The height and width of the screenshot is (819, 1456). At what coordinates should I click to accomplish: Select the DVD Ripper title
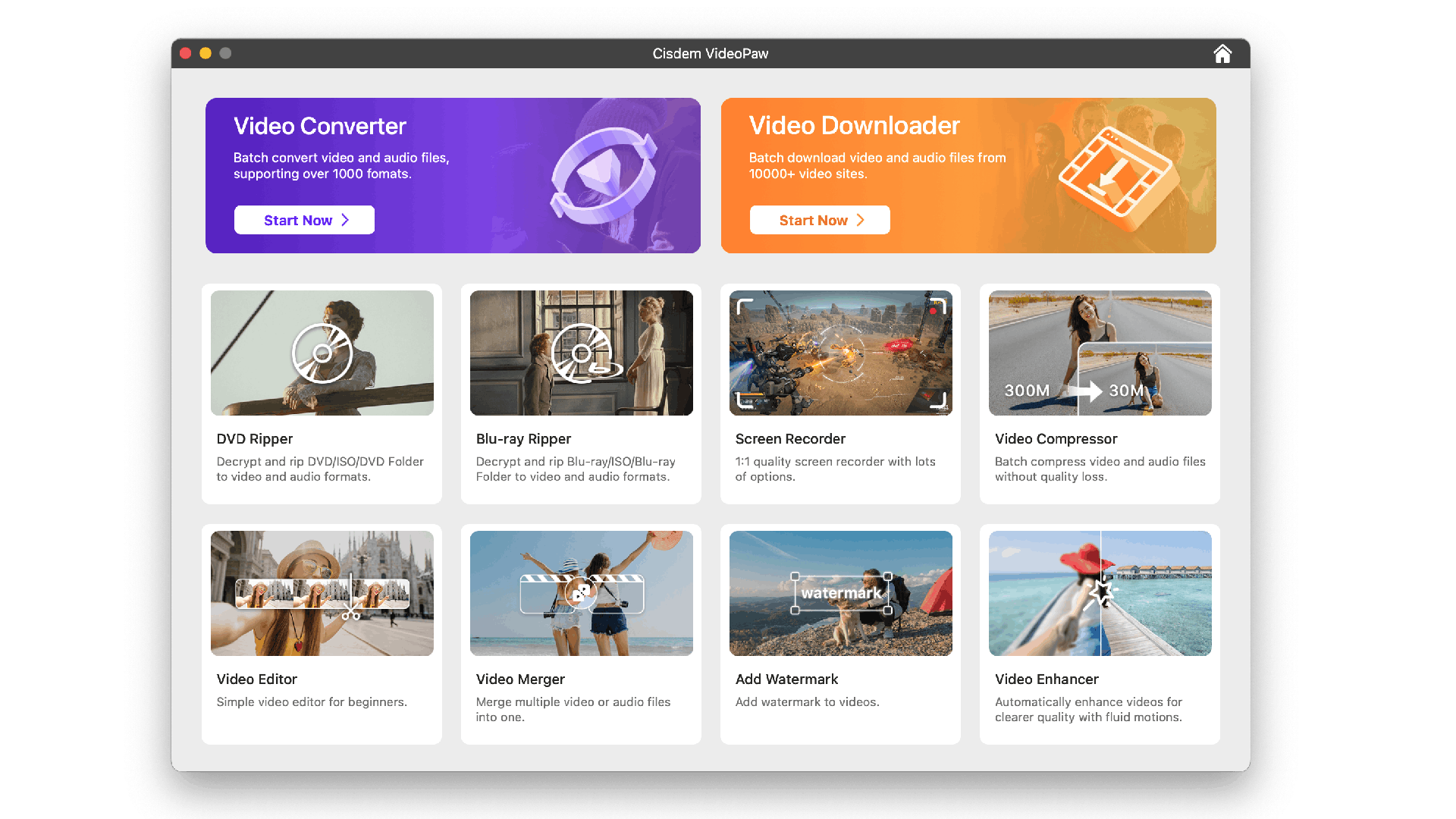(x=255, y=439)
